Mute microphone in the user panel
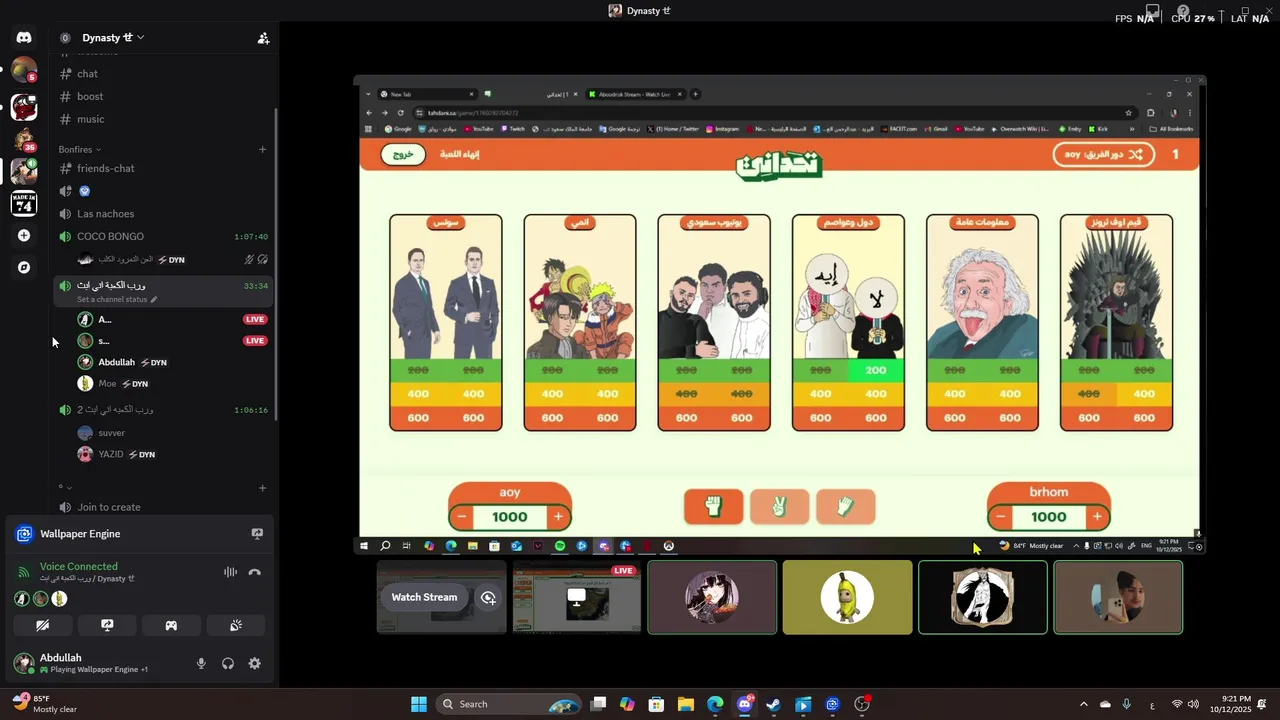The image size is (1280, 720). click(x=201, y=663)
